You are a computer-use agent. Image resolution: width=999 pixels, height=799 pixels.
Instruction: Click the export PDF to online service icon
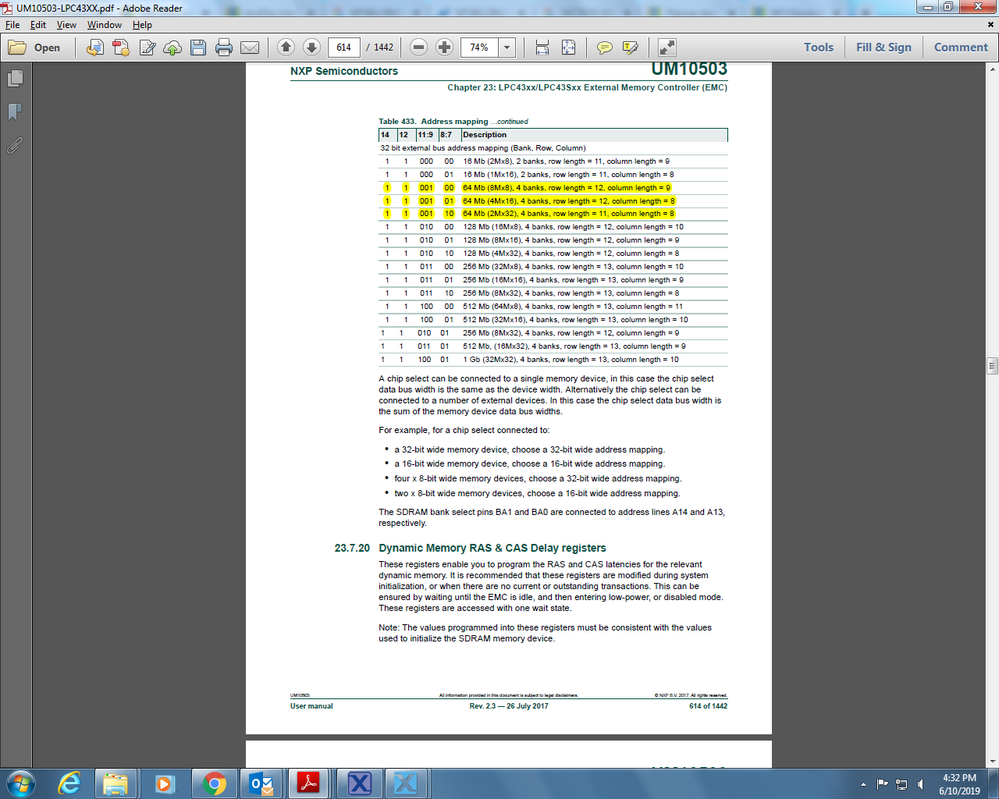tap(95, 48)
